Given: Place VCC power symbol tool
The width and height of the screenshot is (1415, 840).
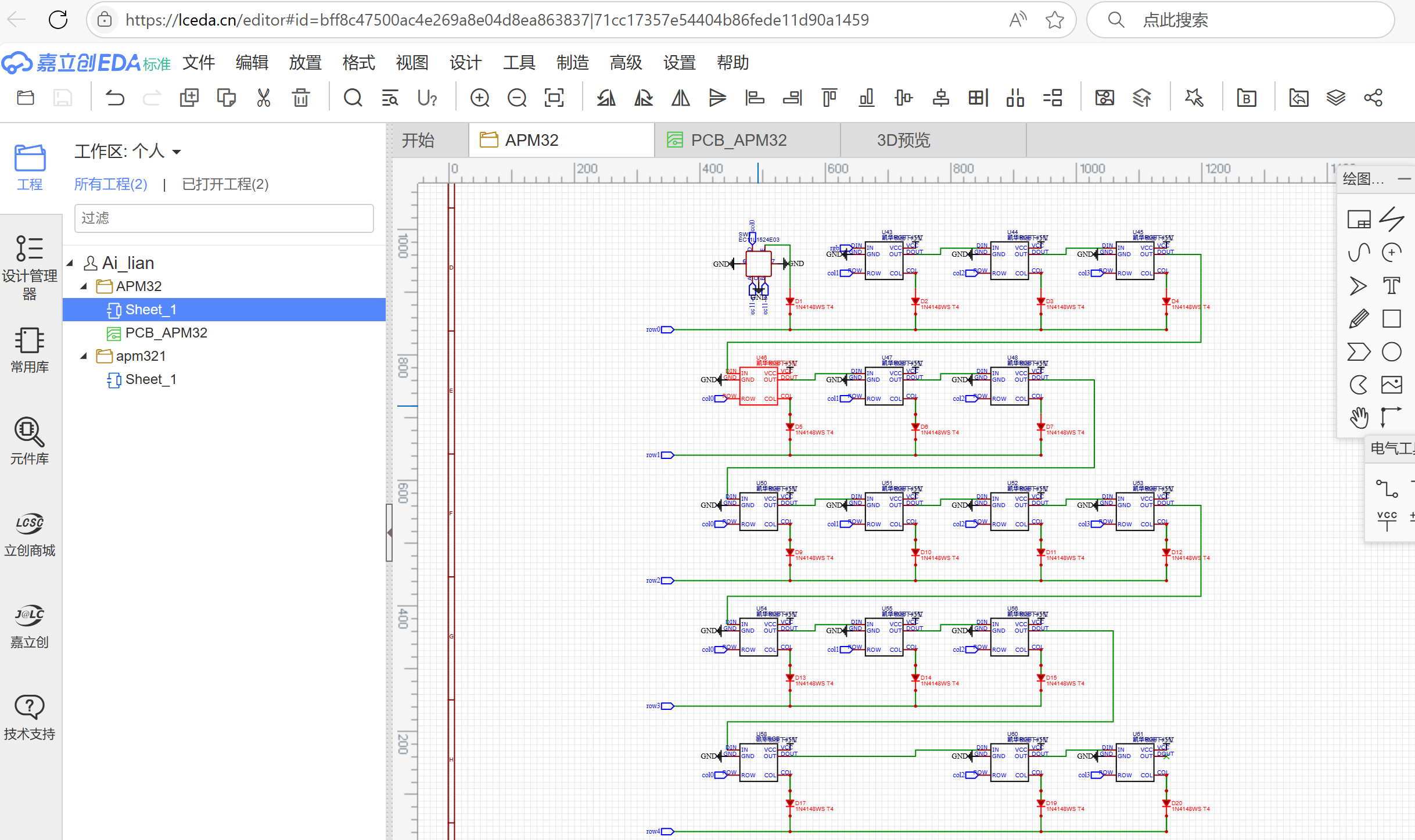Looking at the screenshot, I should [1387, 520].
